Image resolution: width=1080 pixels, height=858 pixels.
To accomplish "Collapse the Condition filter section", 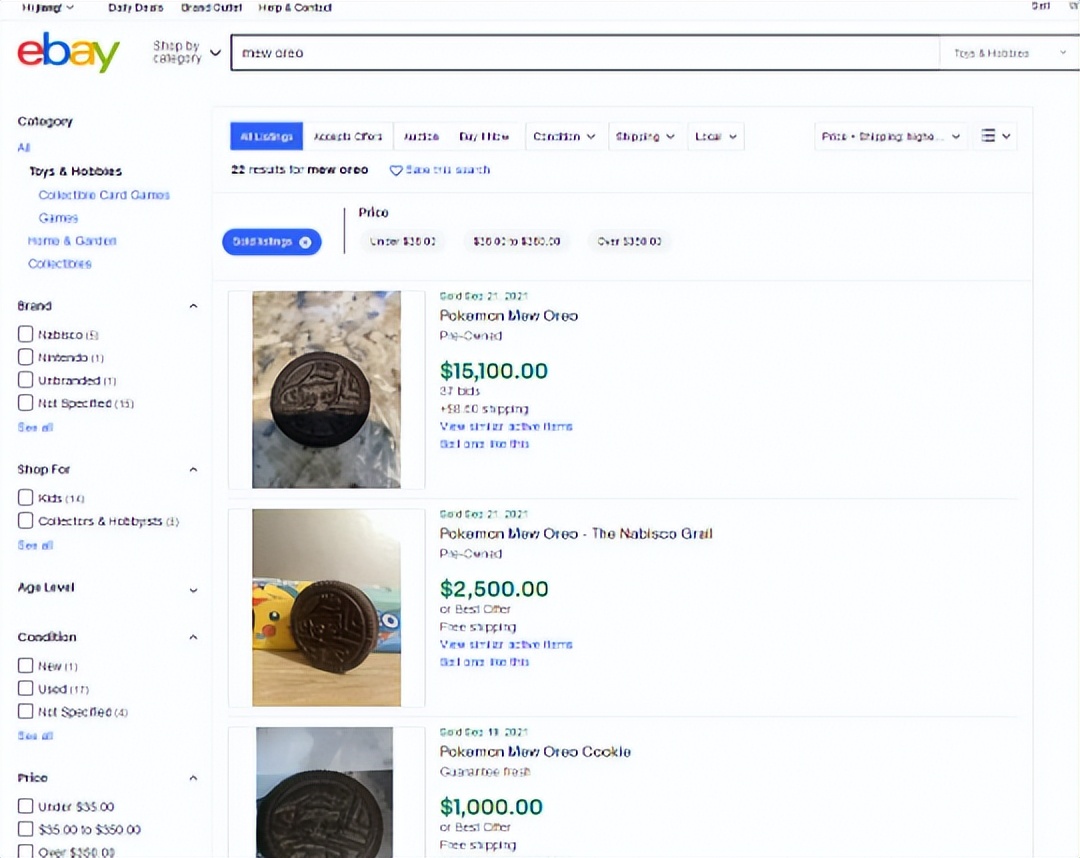I will 193,637.
